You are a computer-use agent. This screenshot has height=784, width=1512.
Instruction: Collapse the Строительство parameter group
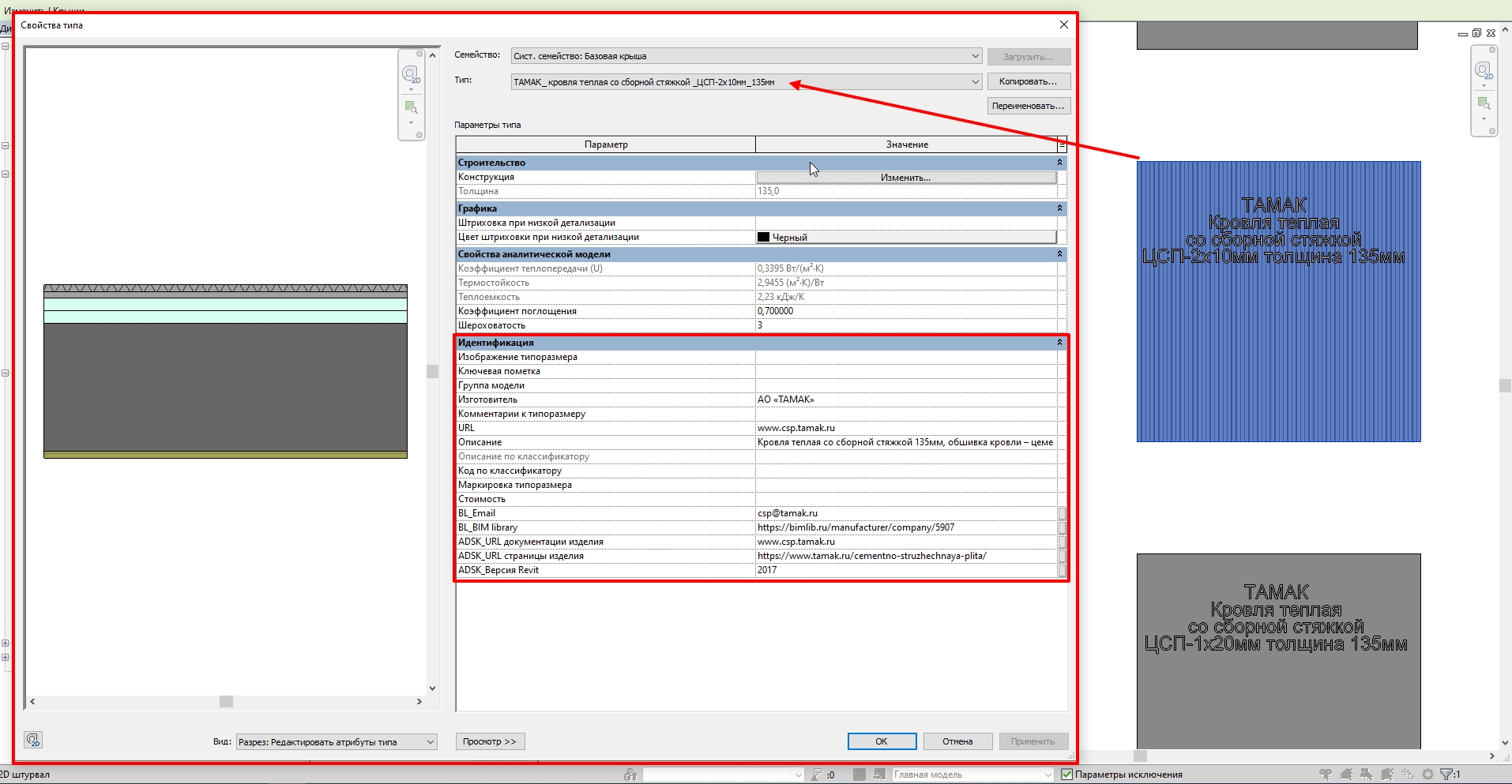(x=1060, y=163)
